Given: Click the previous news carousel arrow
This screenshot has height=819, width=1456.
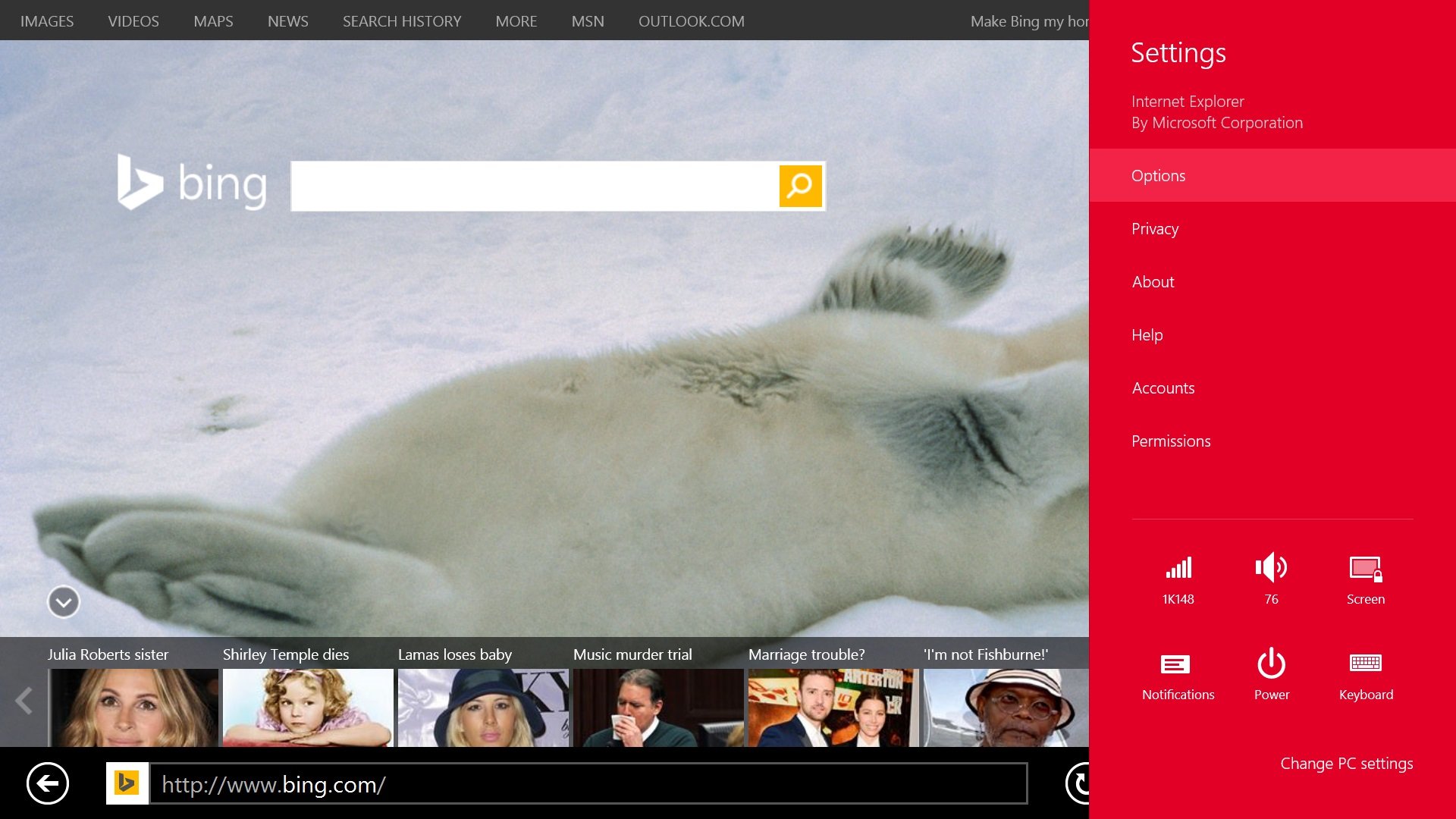Looking at the screenshot, I should pyautogui.click(x=24, y=701).
